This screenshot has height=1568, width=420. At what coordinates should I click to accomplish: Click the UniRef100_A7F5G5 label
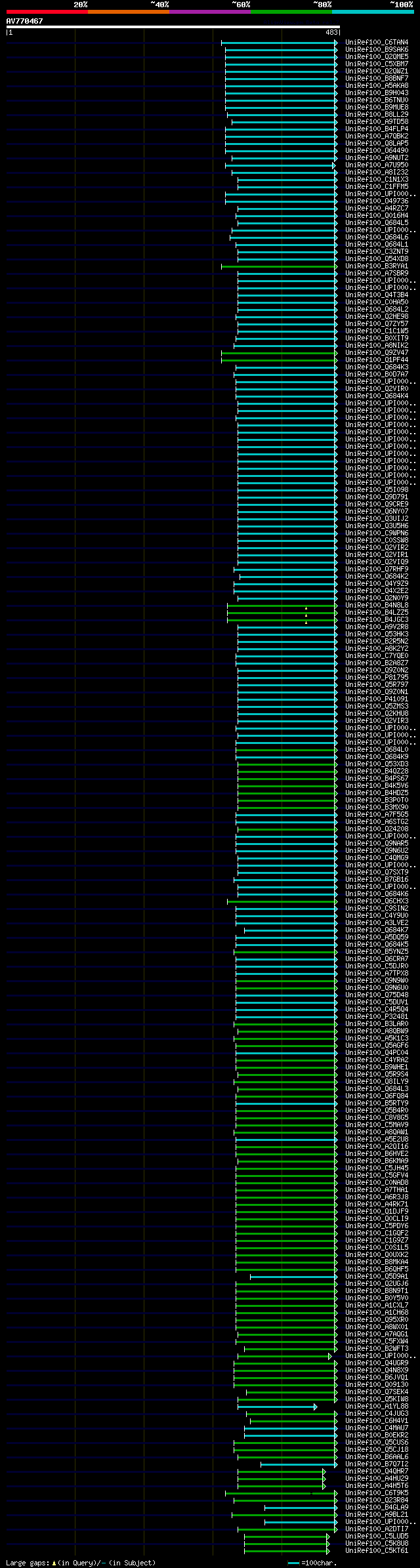tap(377, 815)
